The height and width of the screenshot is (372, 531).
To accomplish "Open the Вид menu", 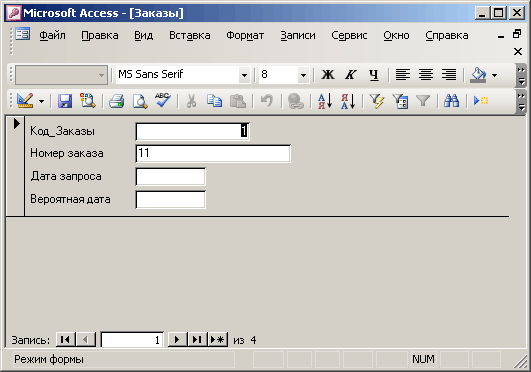I will pos(144,35).
